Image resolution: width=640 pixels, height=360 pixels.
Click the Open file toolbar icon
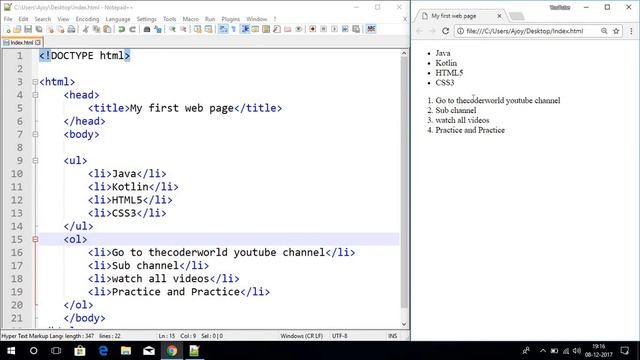point(17,29)
